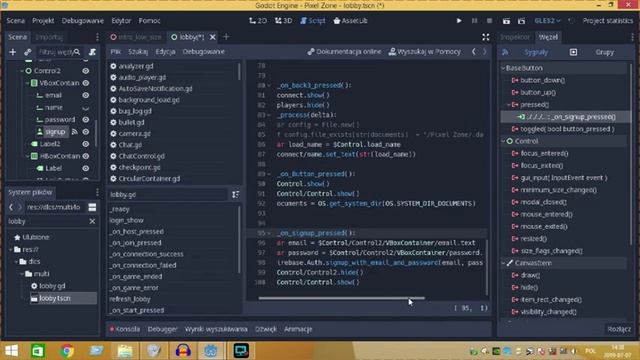Collapse the multi folder in file system
This screenshot has width=640, height=360.
(x=22, y=274)
